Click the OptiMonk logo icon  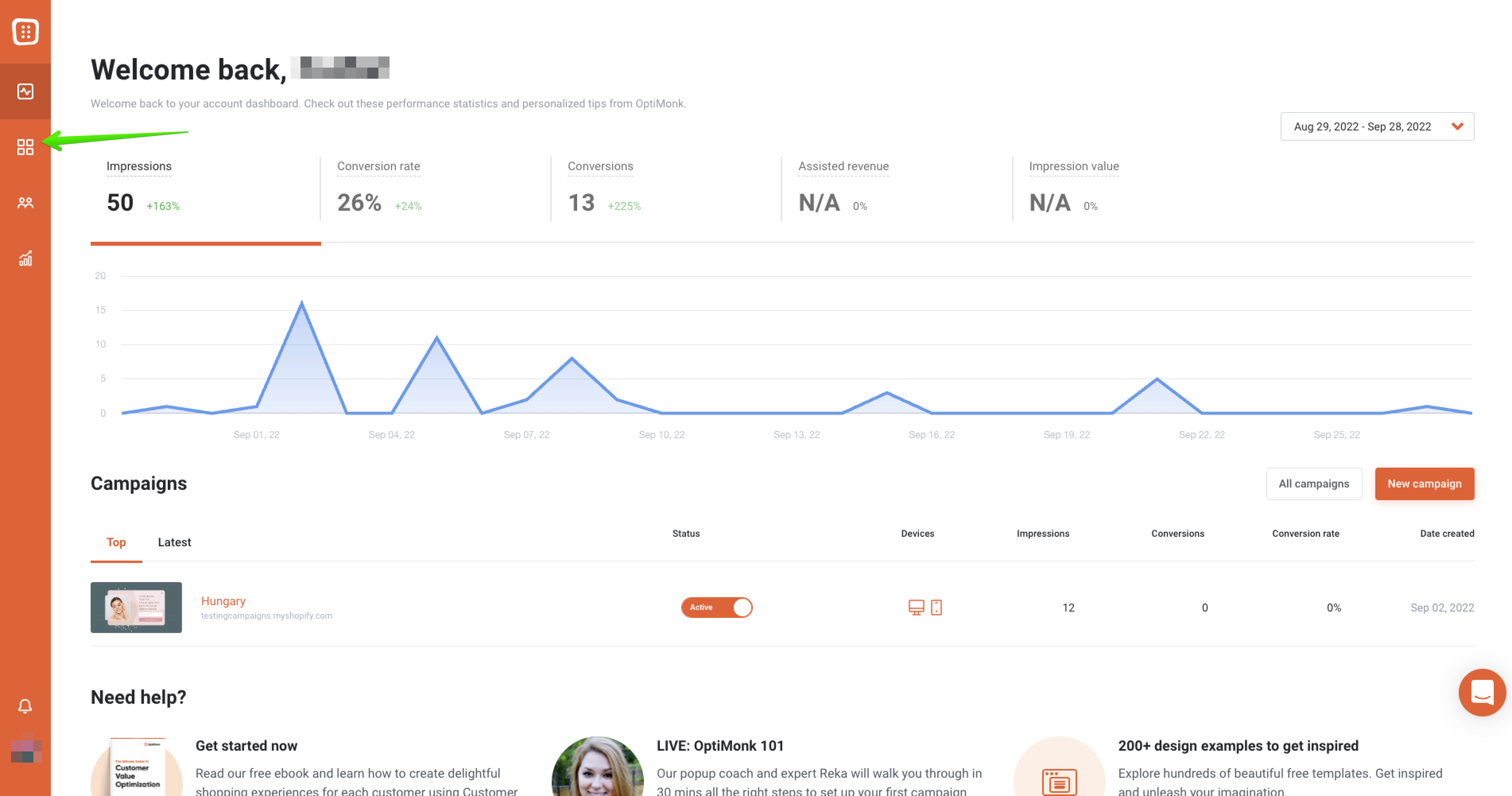[x=25, y=32]
